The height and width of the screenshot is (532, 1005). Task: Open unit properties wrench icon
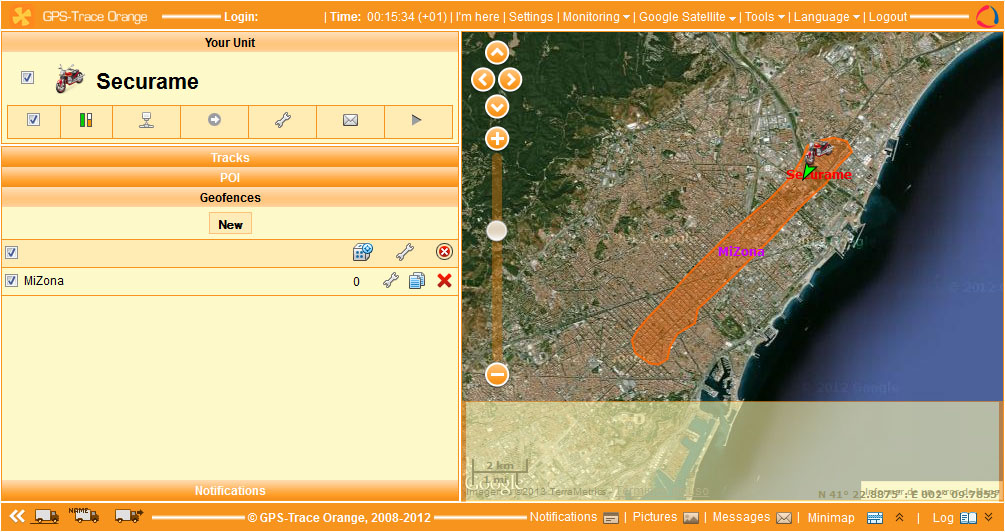click(x=283, y=120)
